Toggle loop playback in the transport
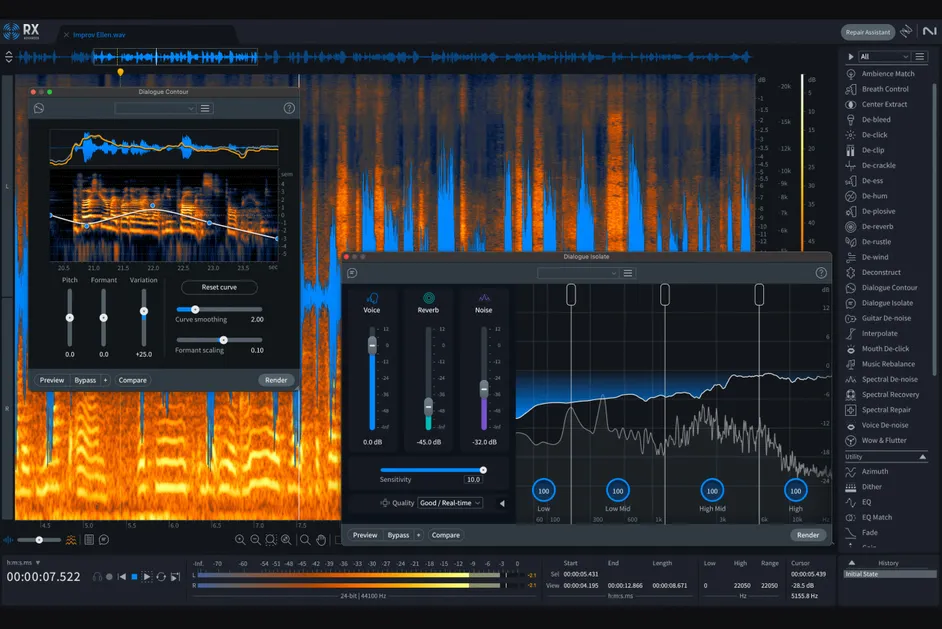The image size is (942, 629). [161, 577]
